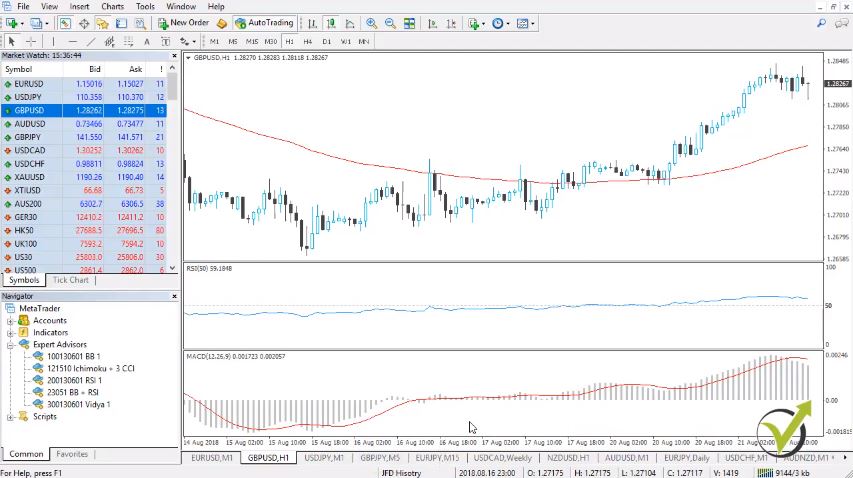Select the XAUUSD row in Market Watch
This screenshot has height=478, width=853.
point(84,177)
